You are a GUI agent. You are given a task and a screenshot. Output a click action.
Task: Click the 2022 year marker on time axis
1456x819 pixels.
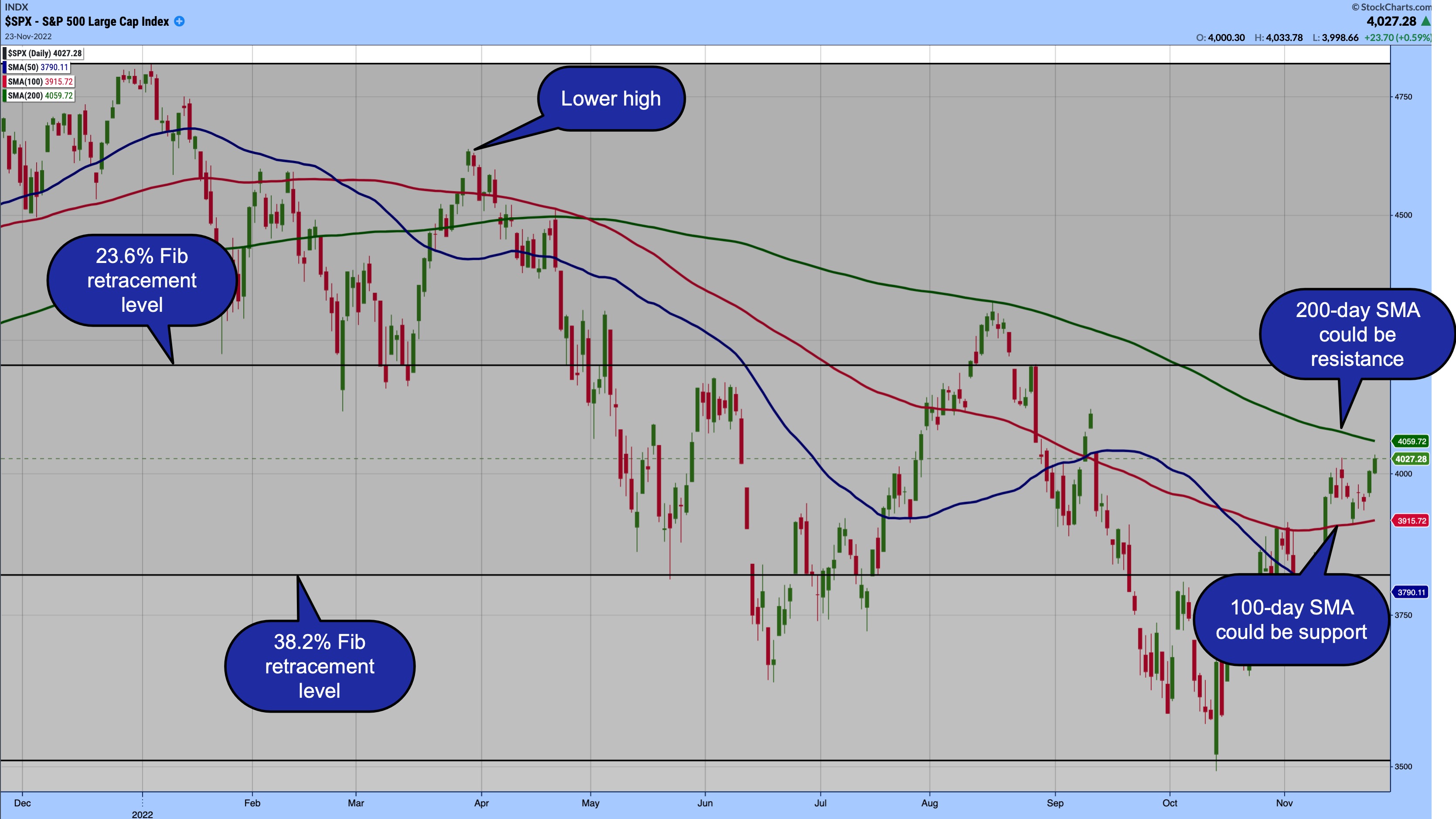click(x=143, y=814)
